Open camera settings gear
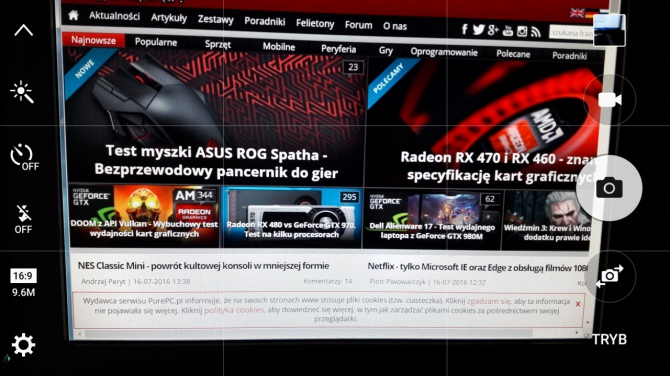This screenshot has height=376, width=670. click(x=23, y=345)
